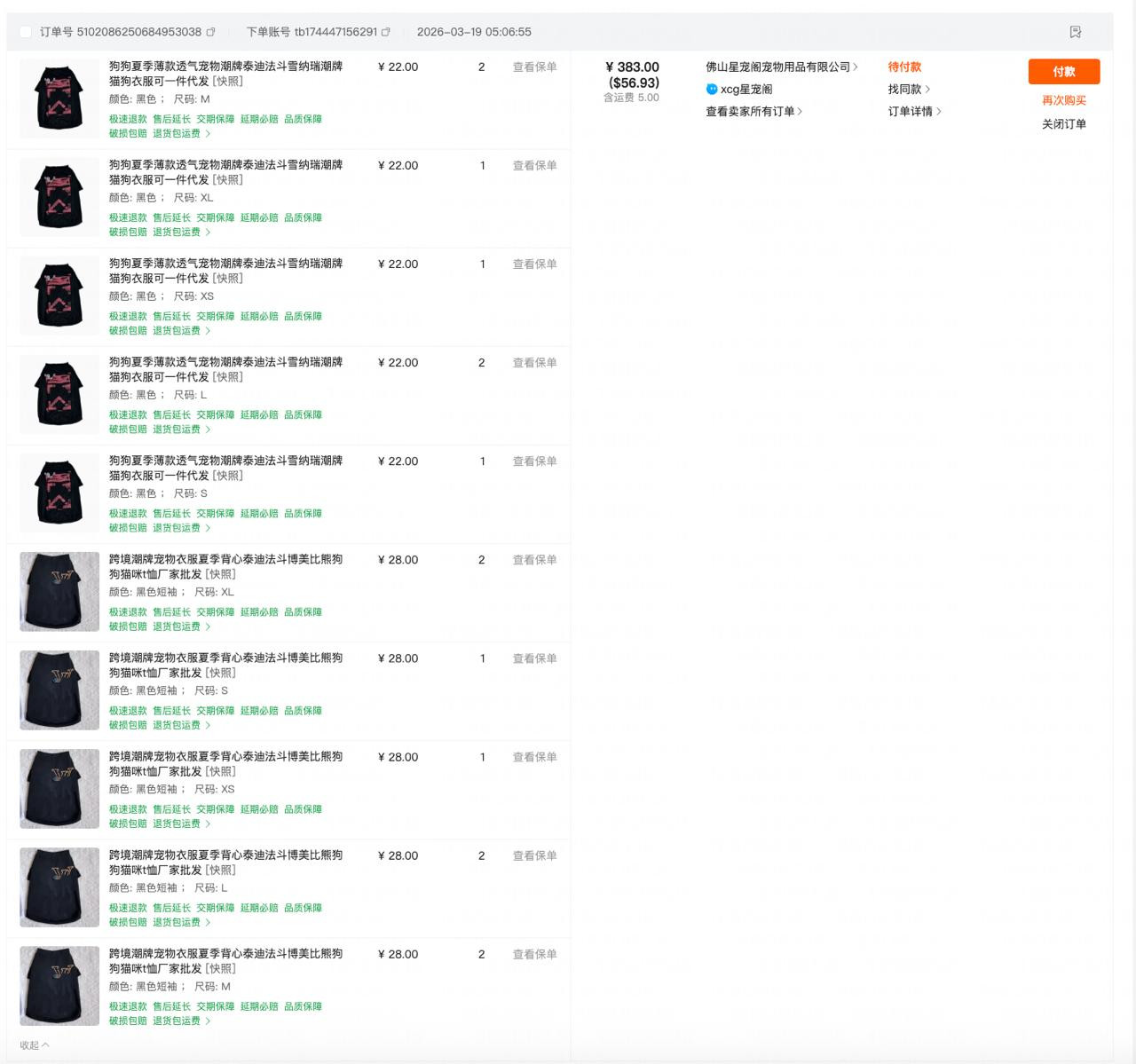
Task: Close the order via 关闭订单
Action: click(1064, 124)
